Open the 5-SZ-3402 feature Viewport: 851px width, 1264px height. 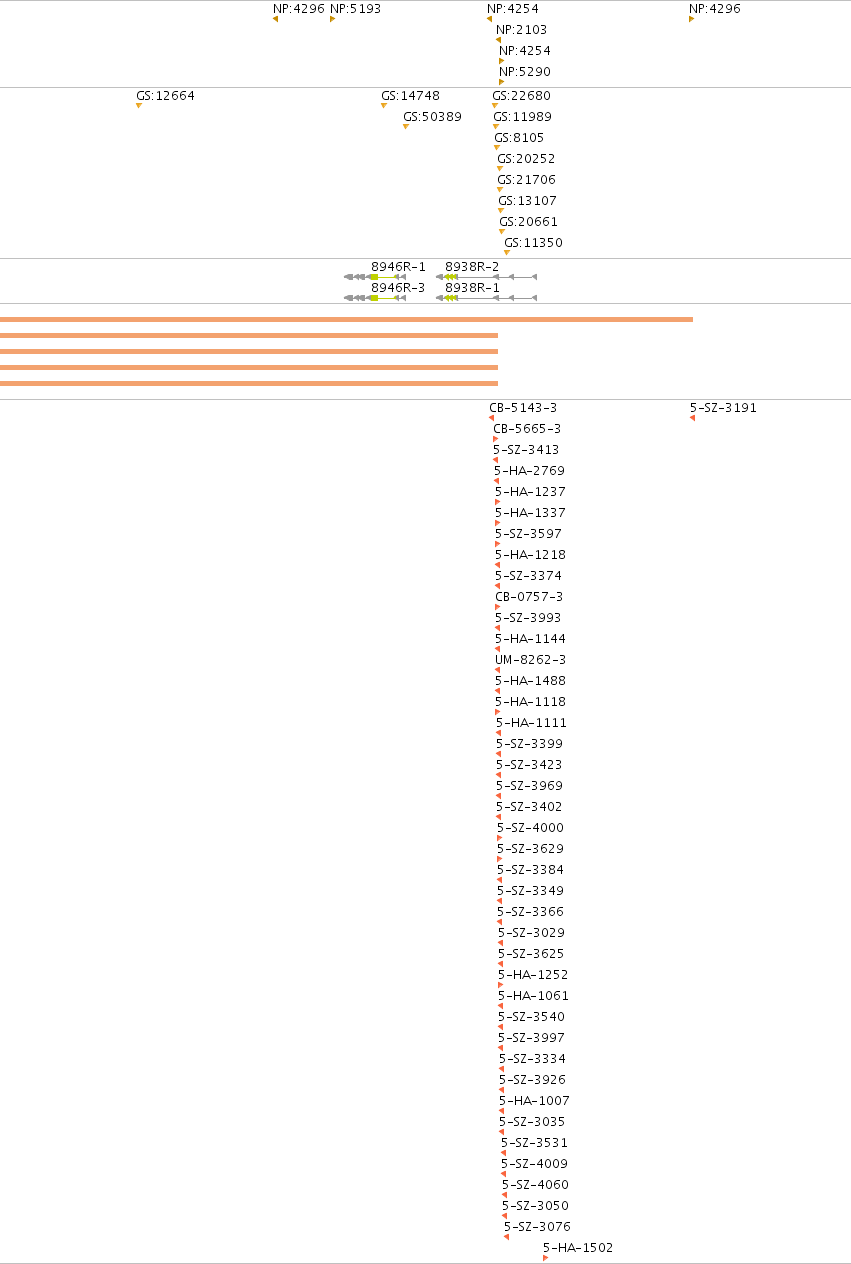(x=529, y=807)
